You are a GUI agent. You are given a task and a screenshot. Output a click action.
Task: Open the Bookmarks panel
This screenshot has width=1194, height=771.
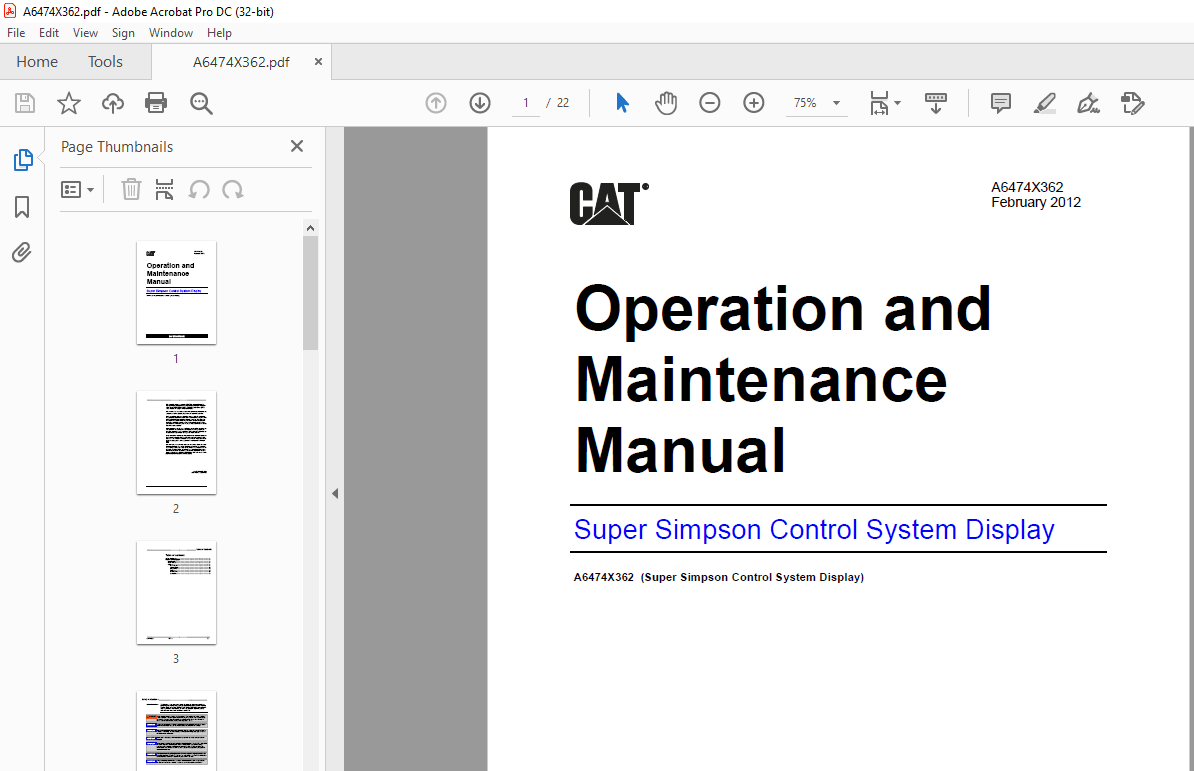click(x=21, y=206)
